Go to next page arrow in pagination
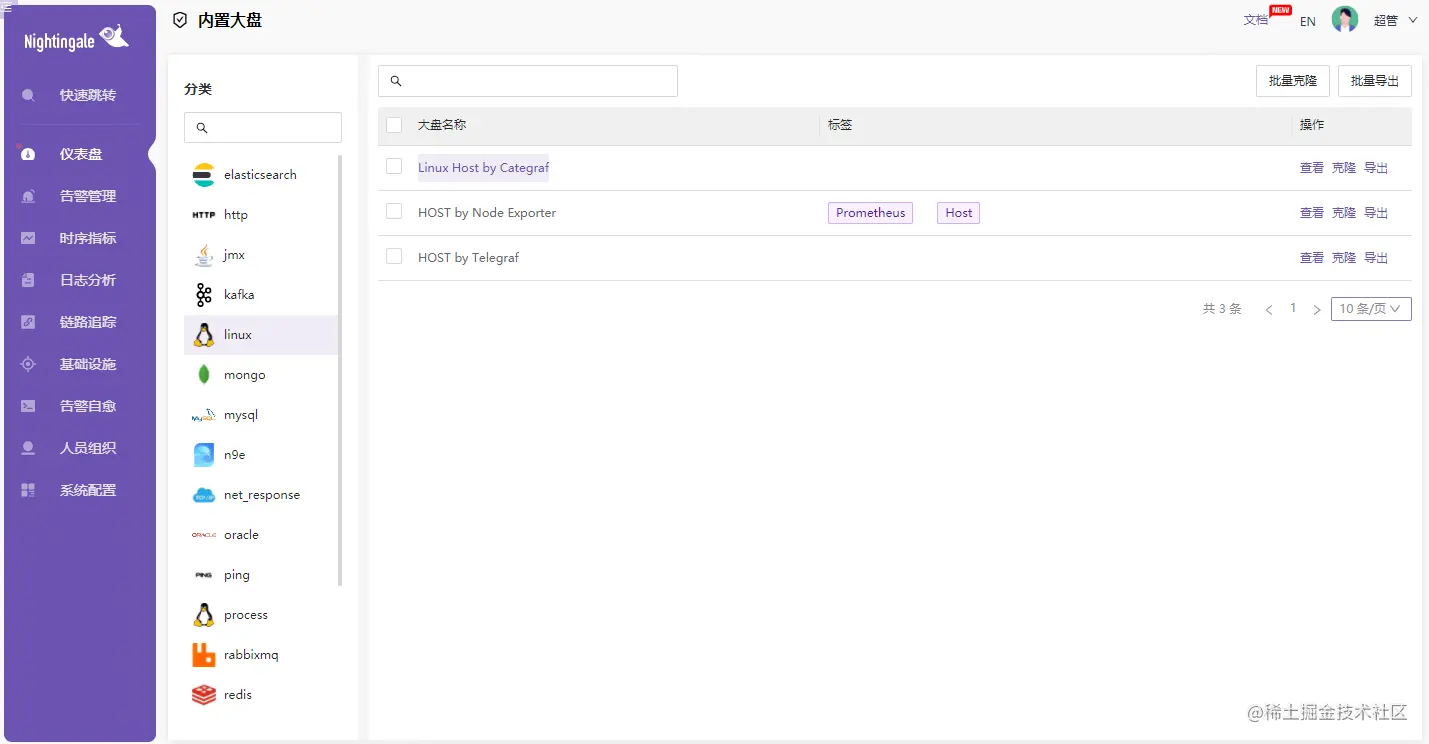 point(1317,310)
